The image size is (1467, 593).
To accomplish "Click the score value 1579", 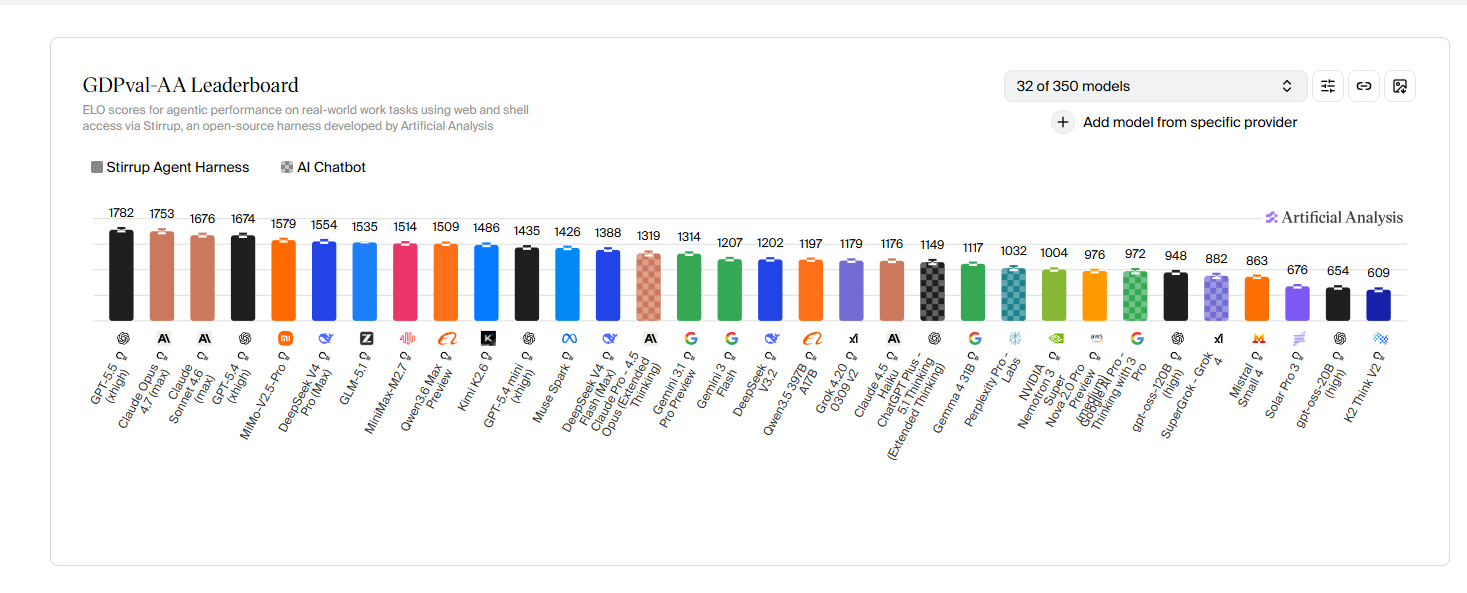I will [284, 223].
